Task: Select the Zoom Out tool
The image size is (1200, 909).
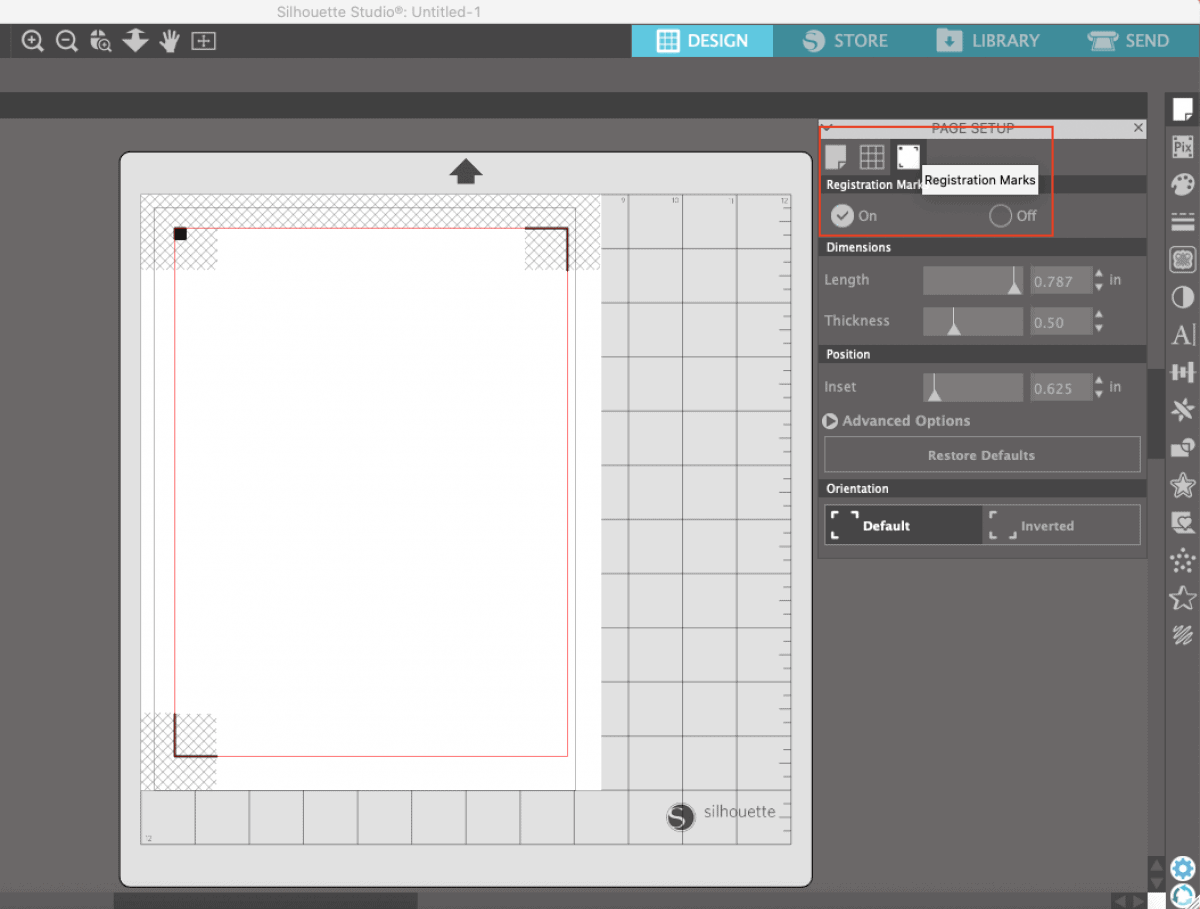Action: (x=66, y=41)
